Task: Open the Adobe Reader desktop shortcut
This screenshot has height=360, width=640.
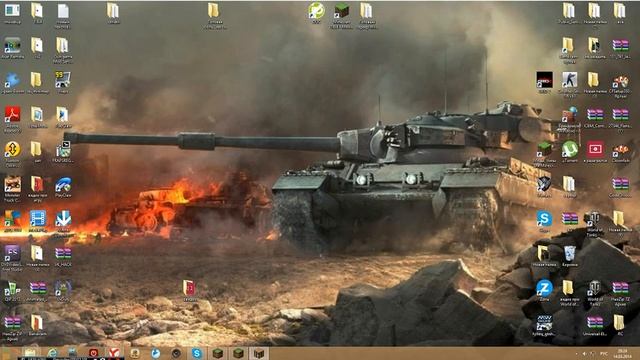Action: point(12,115)
